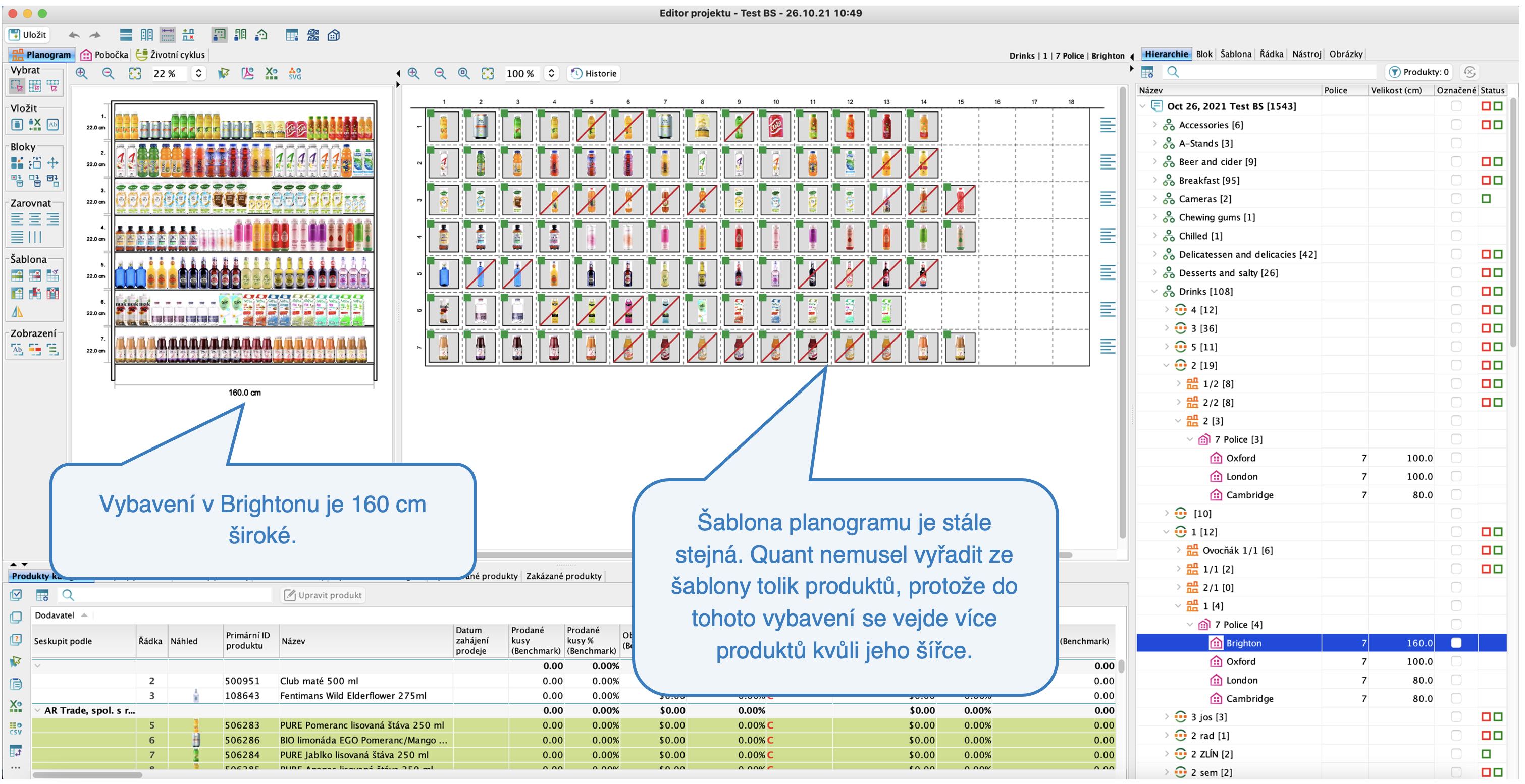
Task: Tick the Označené checkbox for Breakfast row
Action: (1456, 181)
